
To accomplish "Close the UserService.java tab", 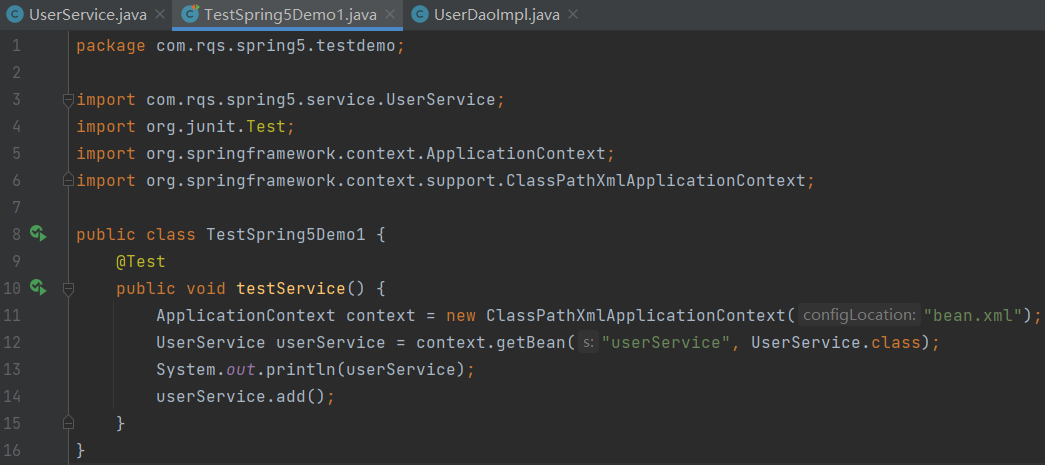I will (x=160, y=15).
